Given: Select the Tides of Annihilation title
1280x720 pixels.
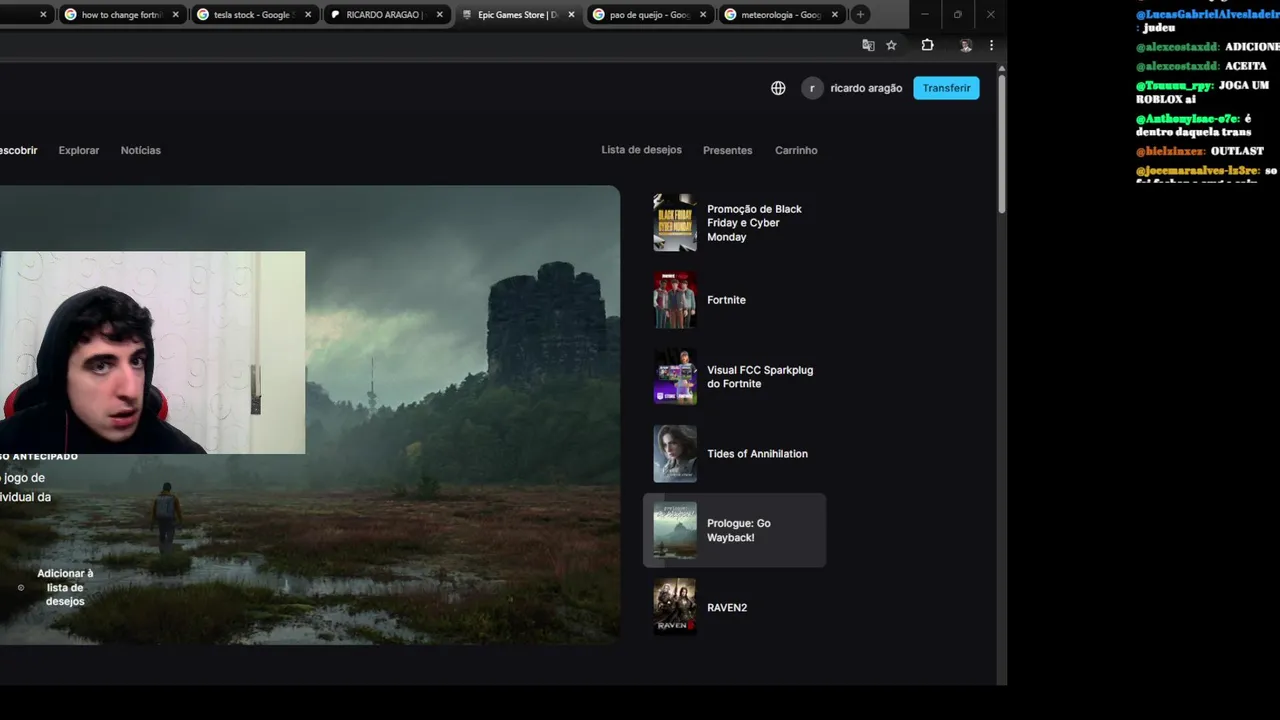Looking at the screenshot, I should coord(757,454).
